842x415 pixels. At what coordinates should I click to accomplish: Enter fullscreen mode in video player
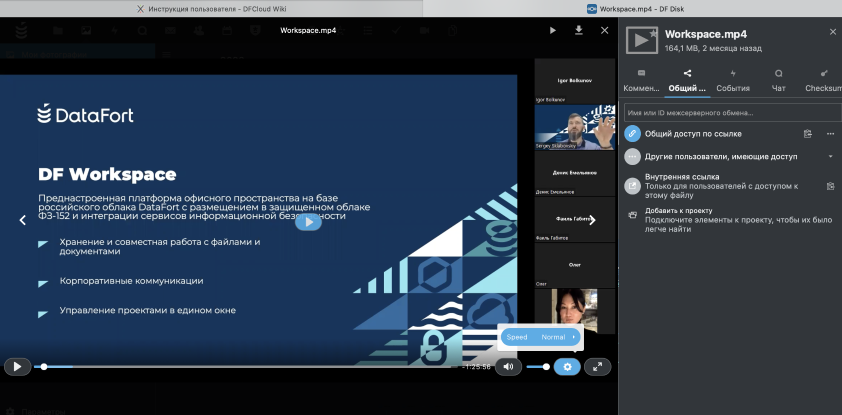coord(597,367)
